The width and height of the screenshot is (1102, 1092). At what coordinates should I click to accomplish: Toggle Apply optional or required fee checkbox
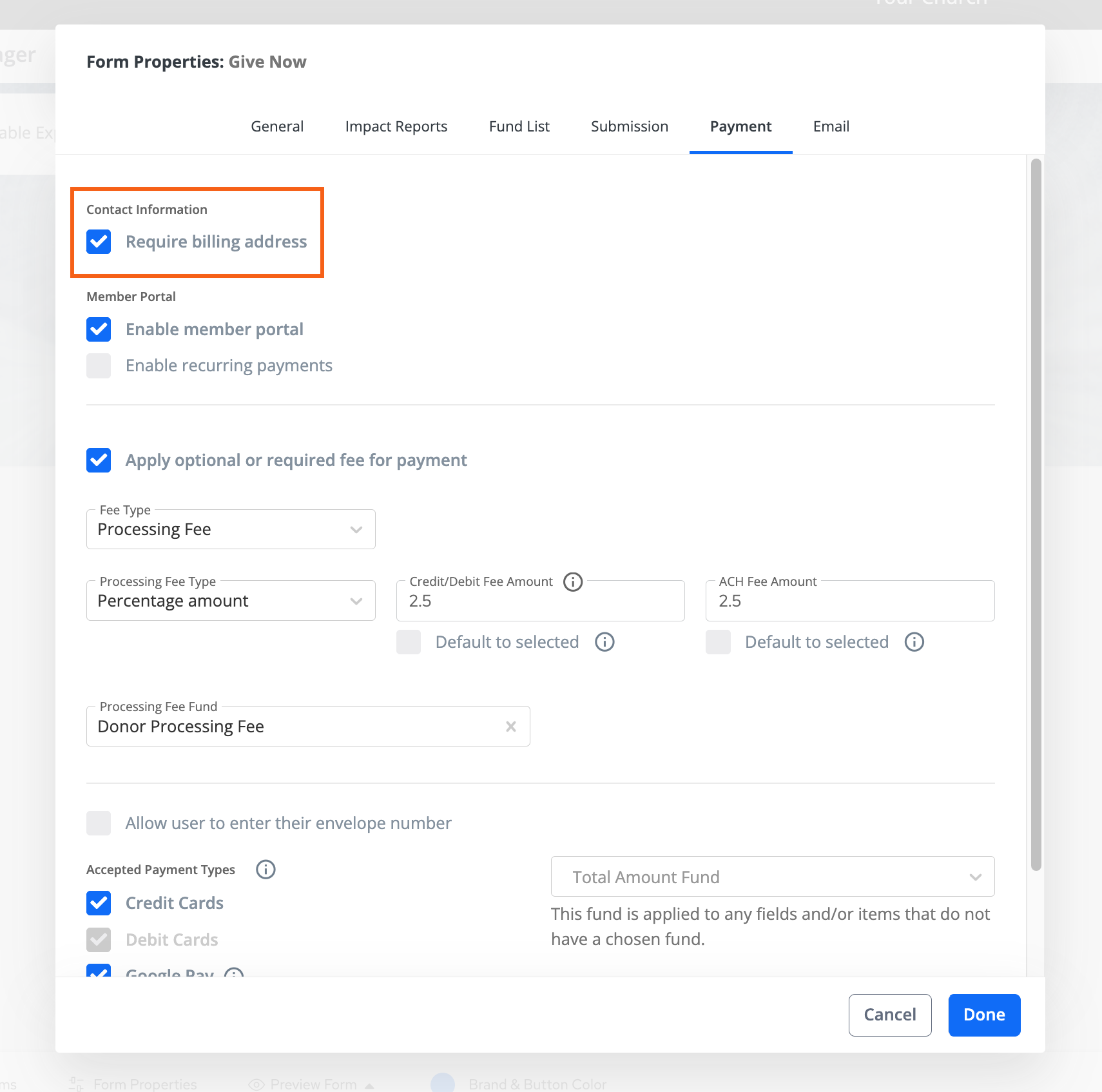click(x=99, y=460)
